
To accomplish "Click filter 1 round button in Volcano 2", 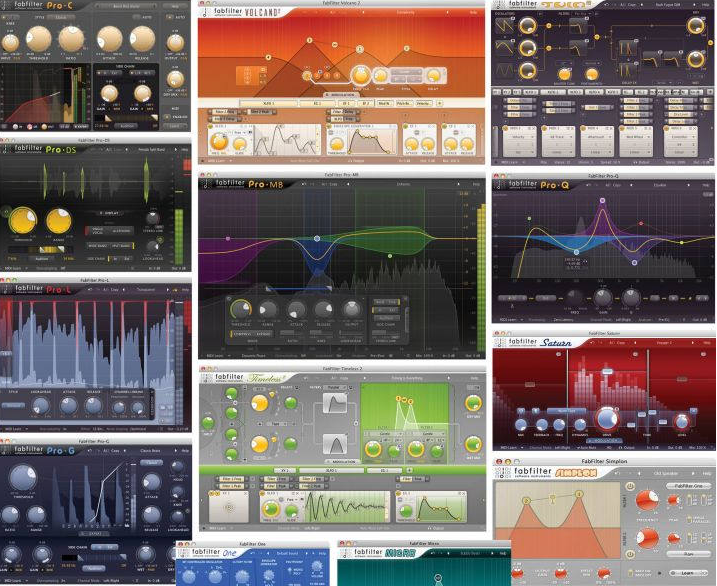I will [x=307, y=75].
